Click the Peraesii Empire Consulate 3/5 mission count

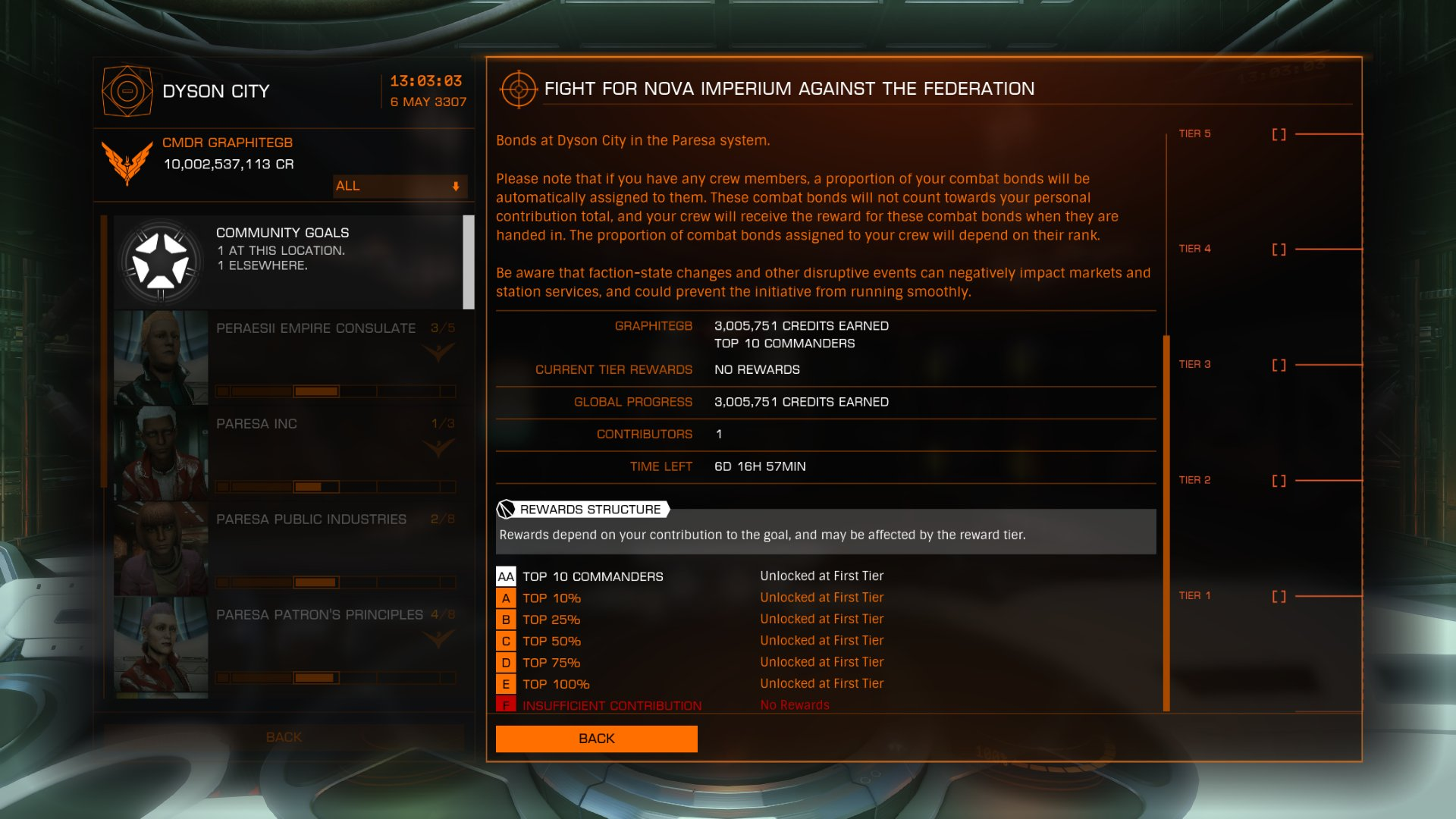[443, 328]
